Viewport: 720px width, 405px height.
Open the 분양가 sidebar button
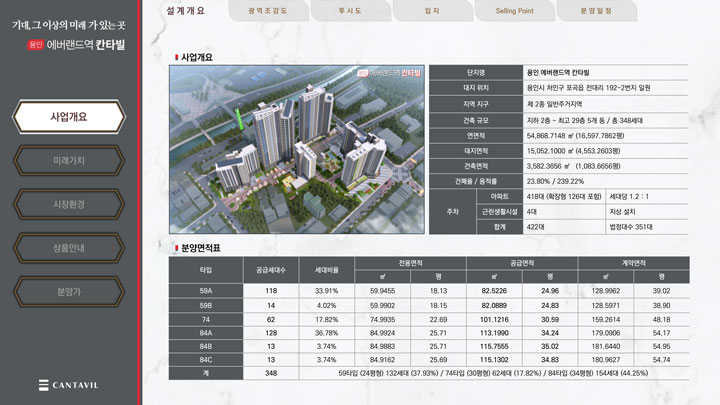(x=69, y=292)
